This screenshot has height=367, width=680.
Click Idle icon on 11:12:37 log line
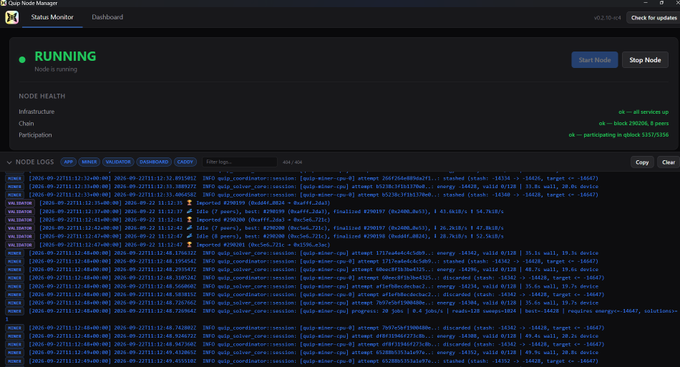tap(189, 211)
